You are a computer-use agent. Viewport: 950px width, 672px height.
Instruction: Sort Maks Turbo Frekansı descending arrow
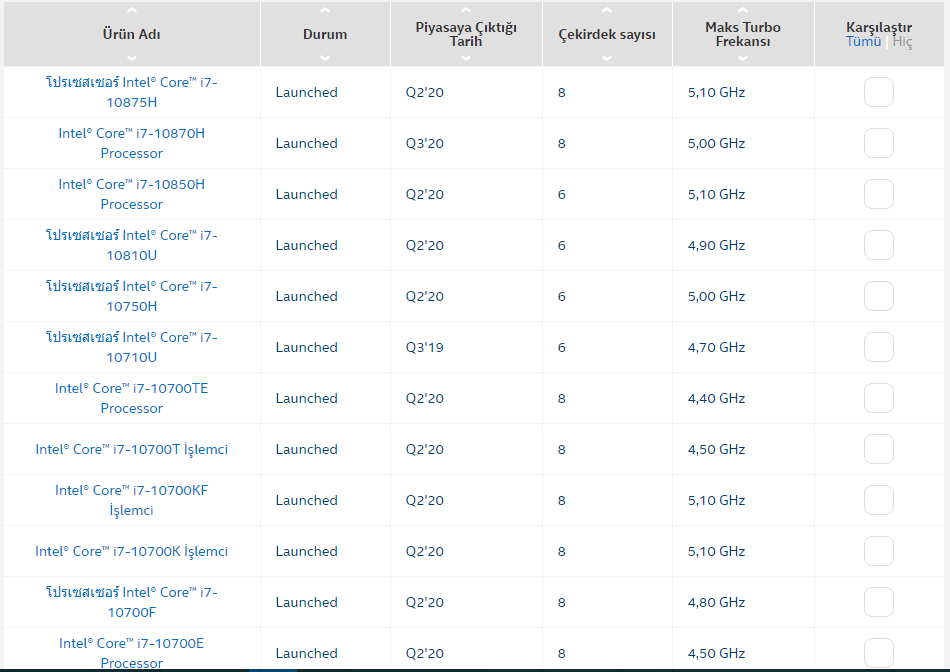click(743, 58)
